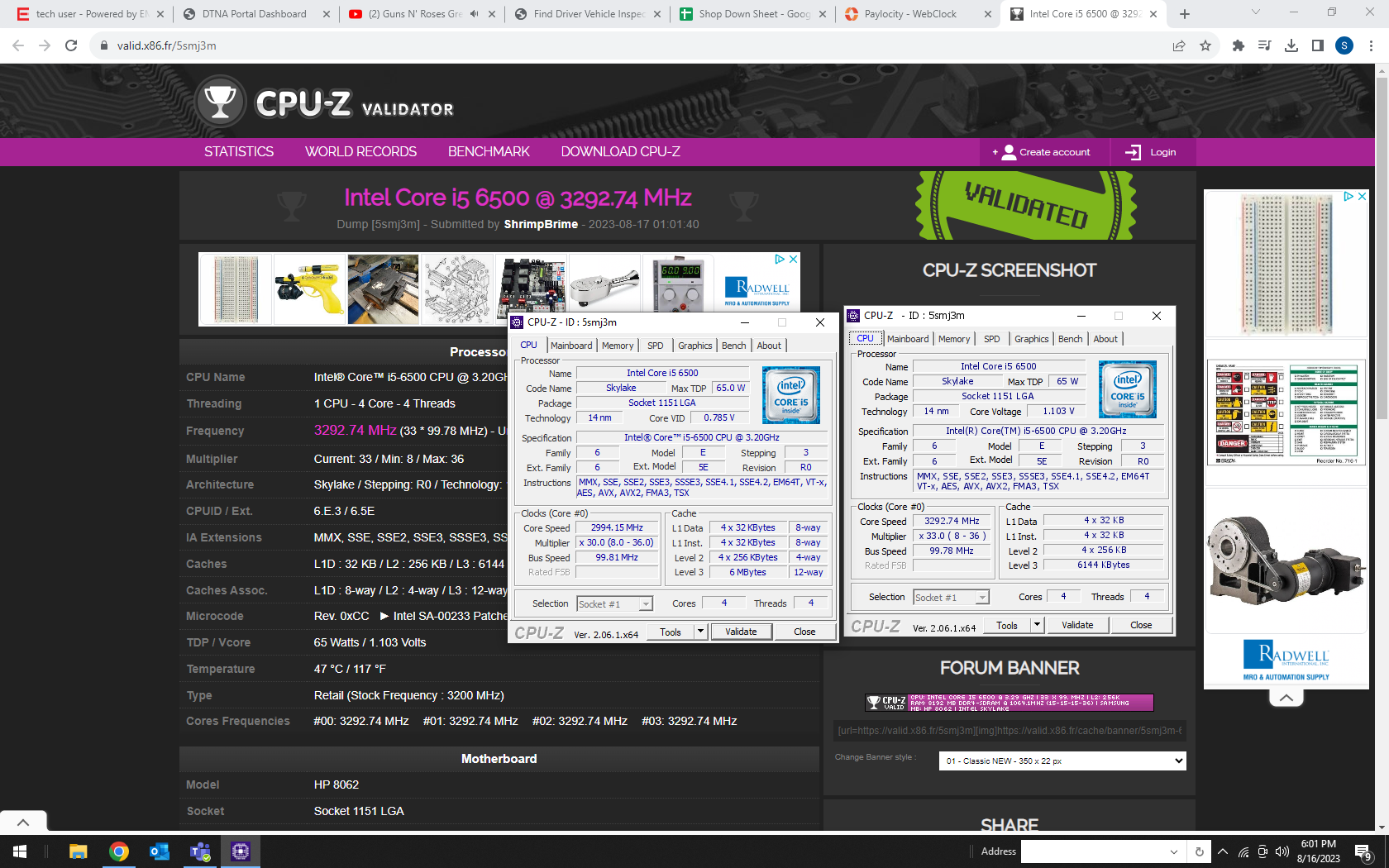Image resolution: width=1389 pixels, height=868 pixels.
Task: Open the taskbar Address field dropdown
Action: [x=1174, y=851]
